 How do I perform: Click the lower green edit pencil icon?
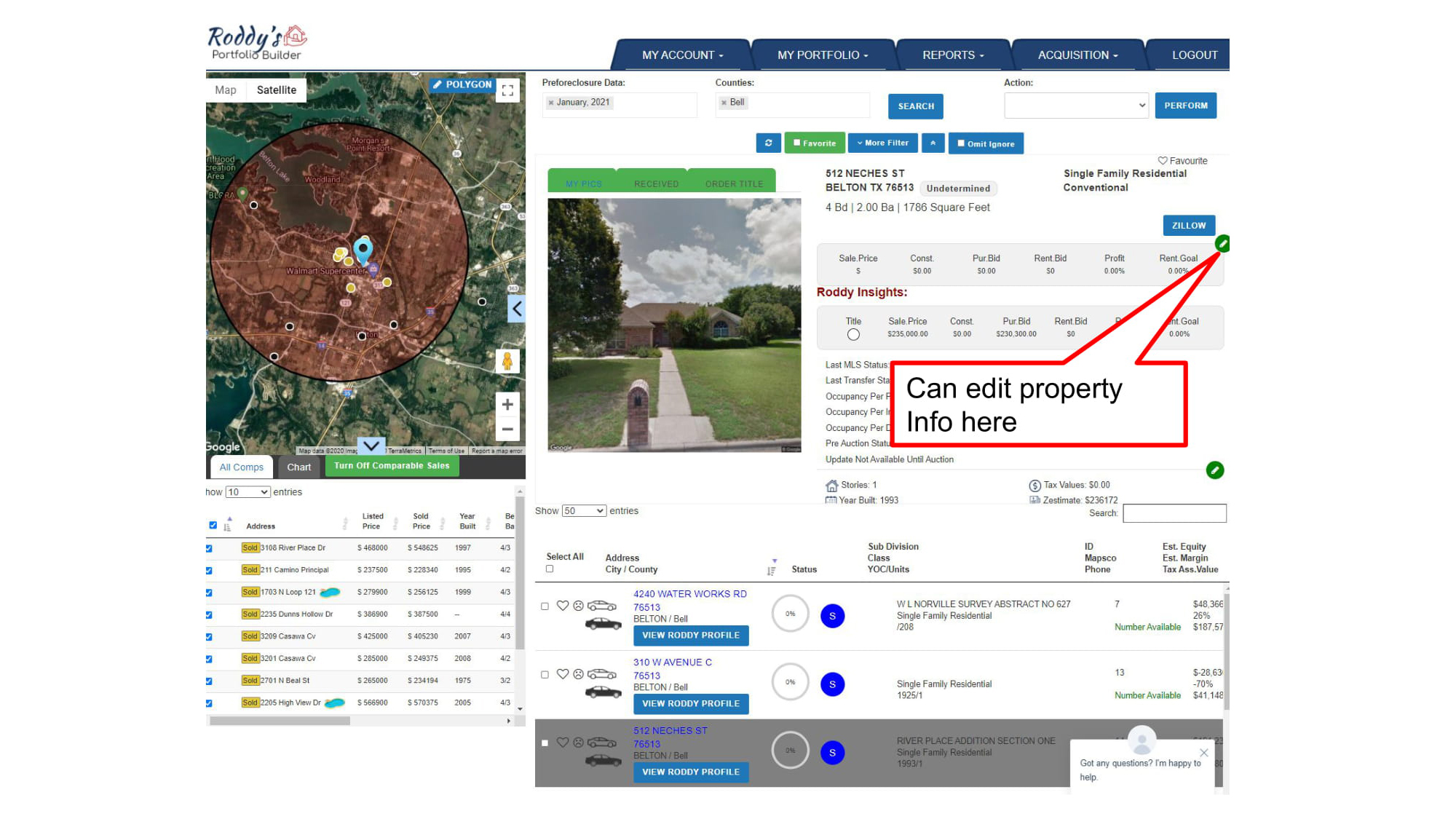point(1215,470)
